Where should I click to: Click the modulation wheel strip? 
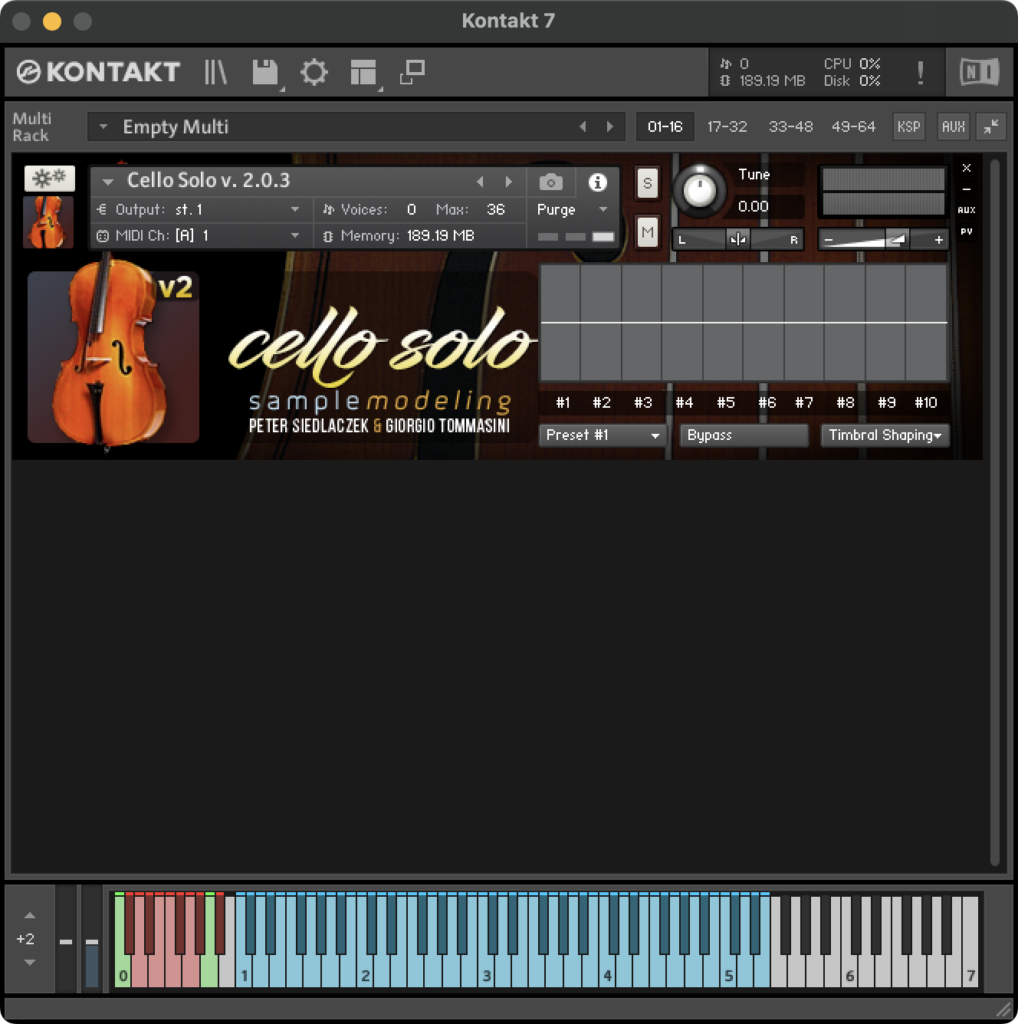(x=91, y=938)
